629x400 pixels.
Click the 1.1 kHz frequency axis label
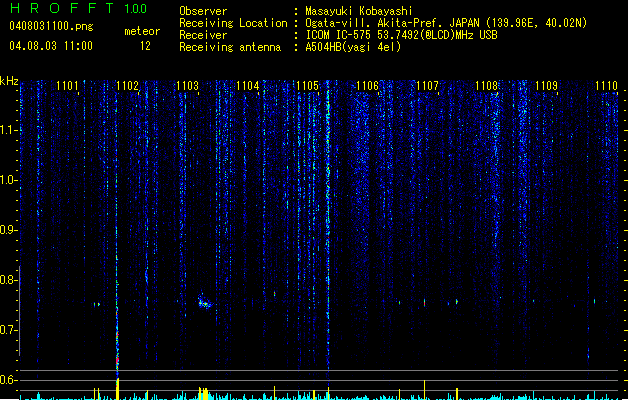click(8, 130)
